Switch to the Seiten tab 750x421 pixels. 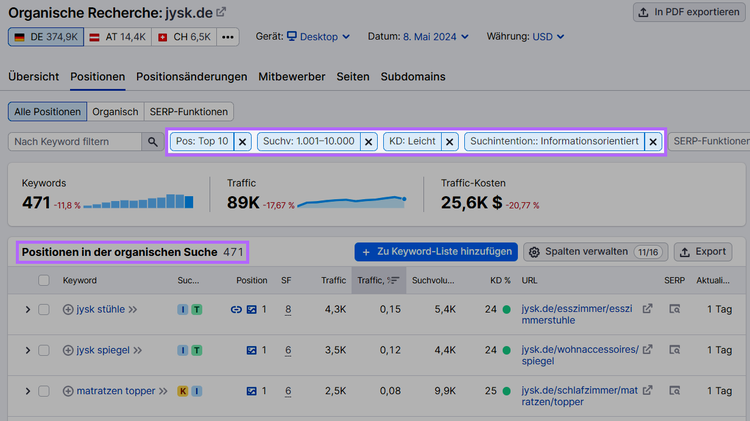[x=353, y=77]
